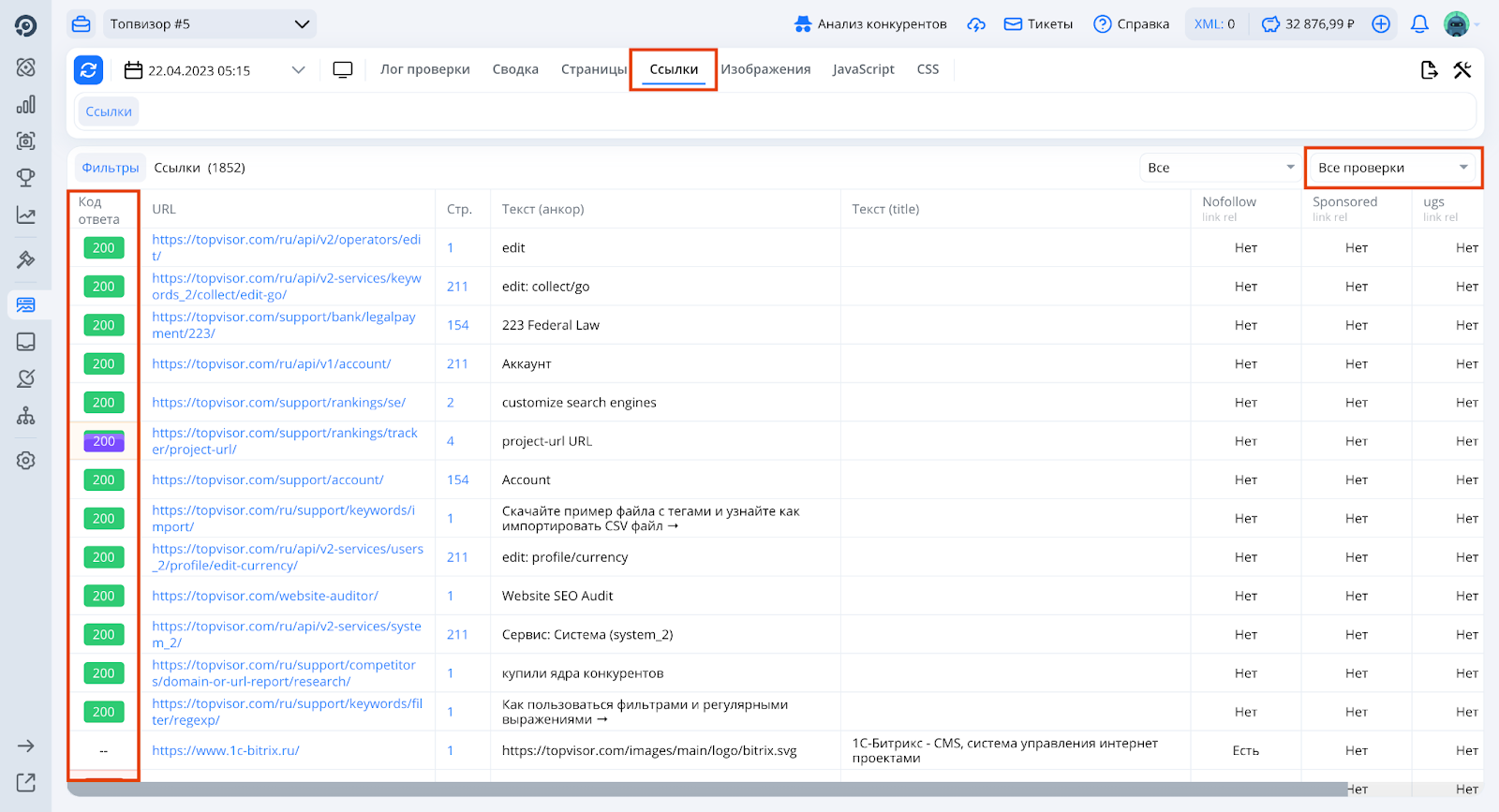
Task: Switch to the Изображения tab
Action: coord(765,69)
